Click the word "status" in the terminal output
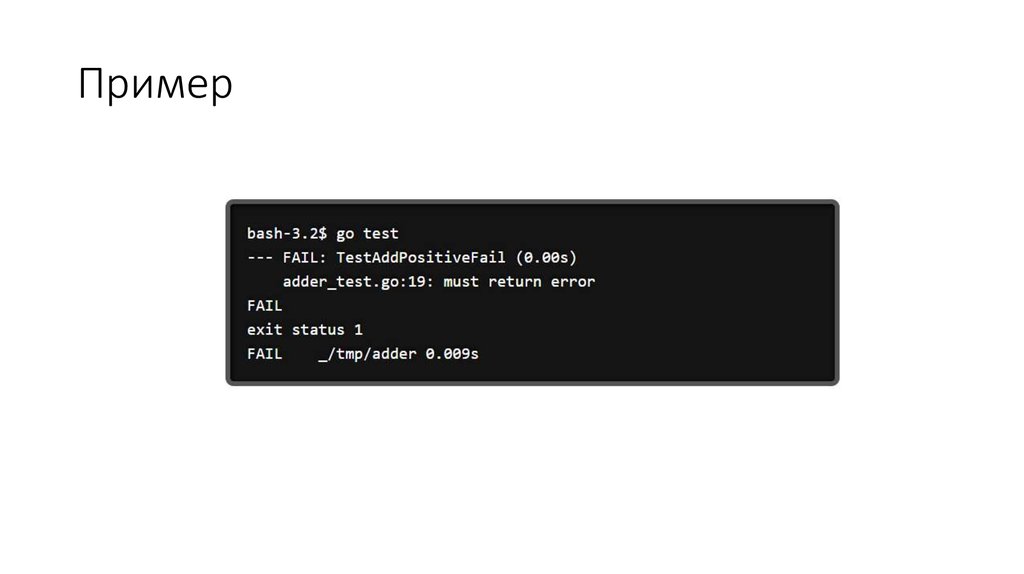1024x574 pixels. (317, 330)
